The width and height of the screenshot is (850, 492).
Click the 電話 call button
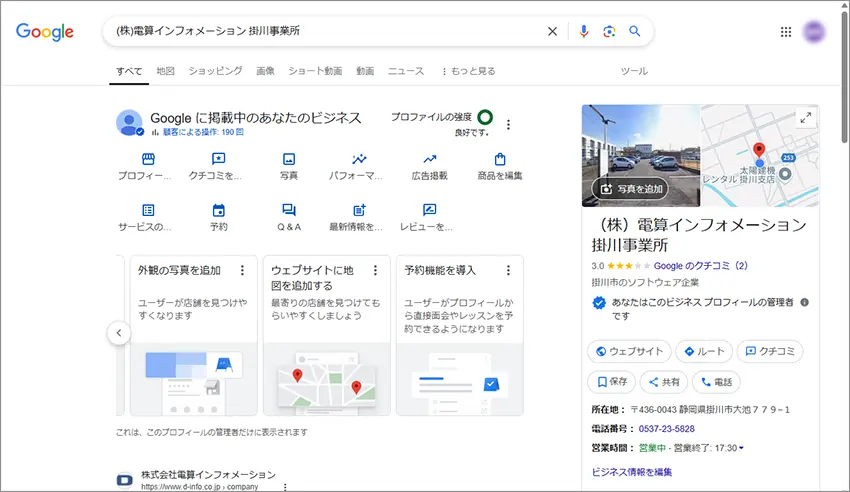[716, 382]
